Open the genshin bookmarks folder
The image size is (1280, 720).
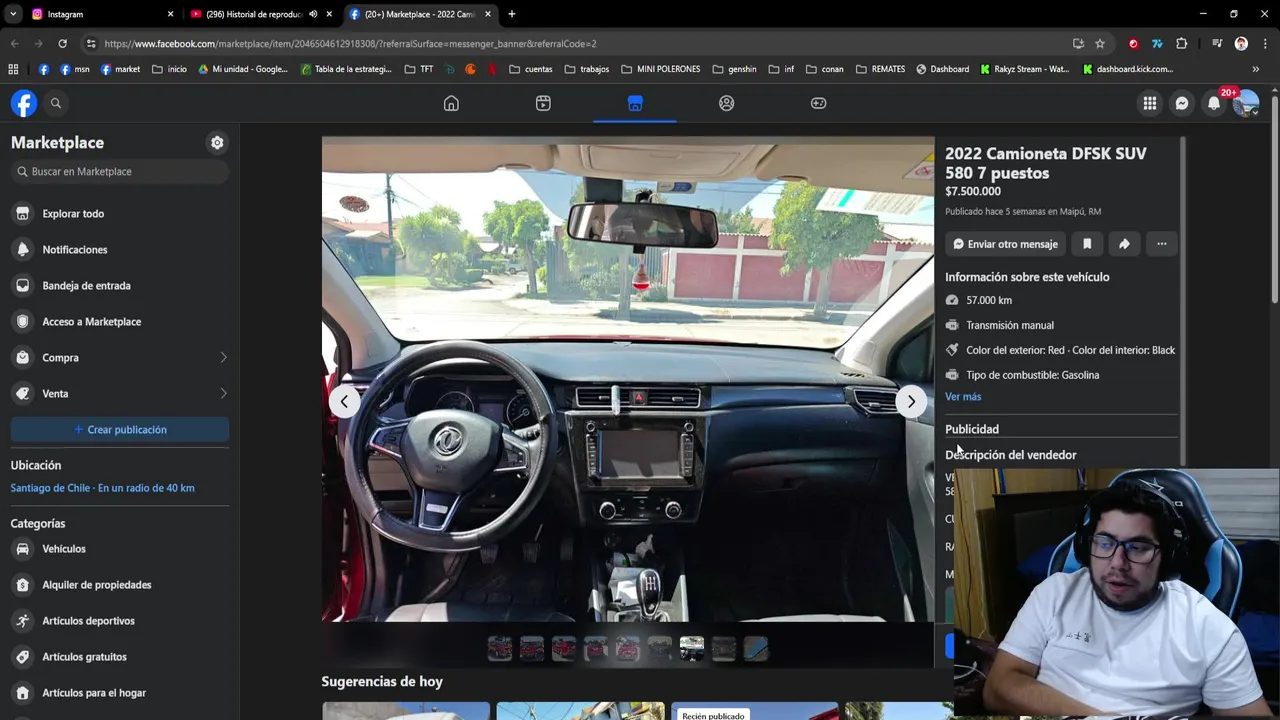(734, 69)
